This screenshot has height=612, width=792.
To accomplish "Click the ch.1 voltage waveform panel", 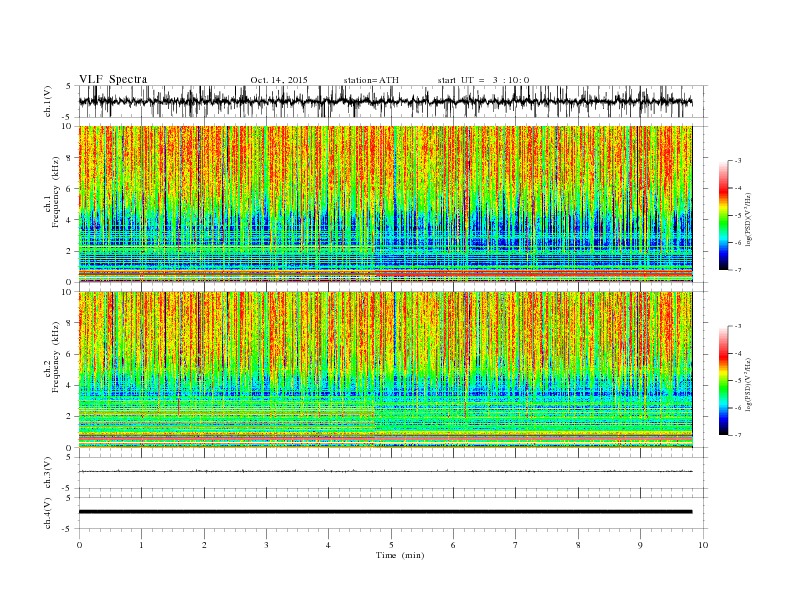I will (x=393, y=101).
